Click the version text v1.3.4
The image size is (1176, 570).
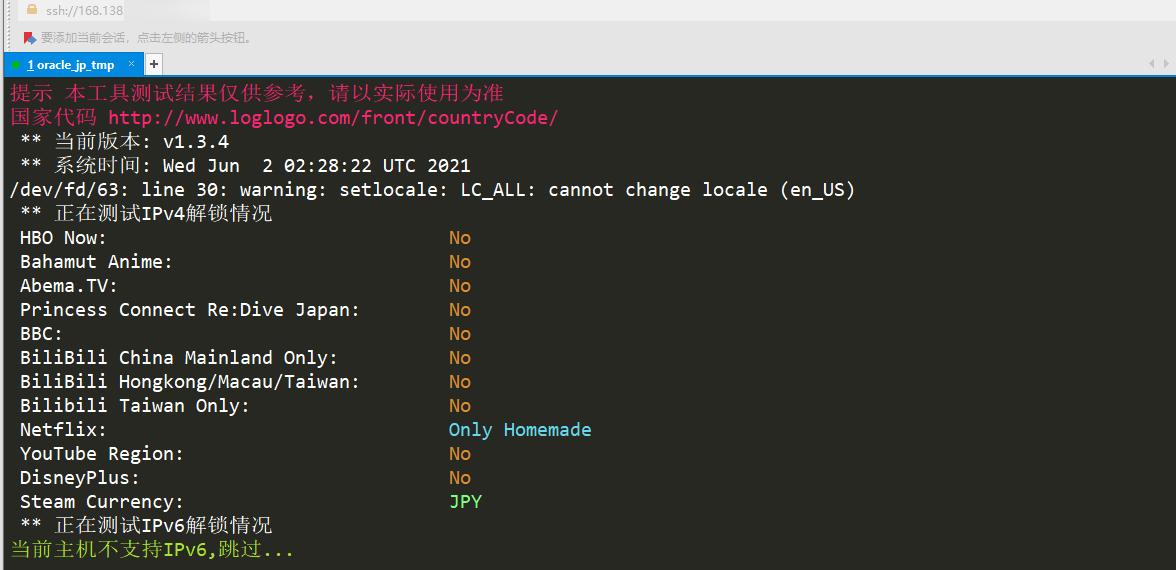pyautogui.click(x=196, y=142)
